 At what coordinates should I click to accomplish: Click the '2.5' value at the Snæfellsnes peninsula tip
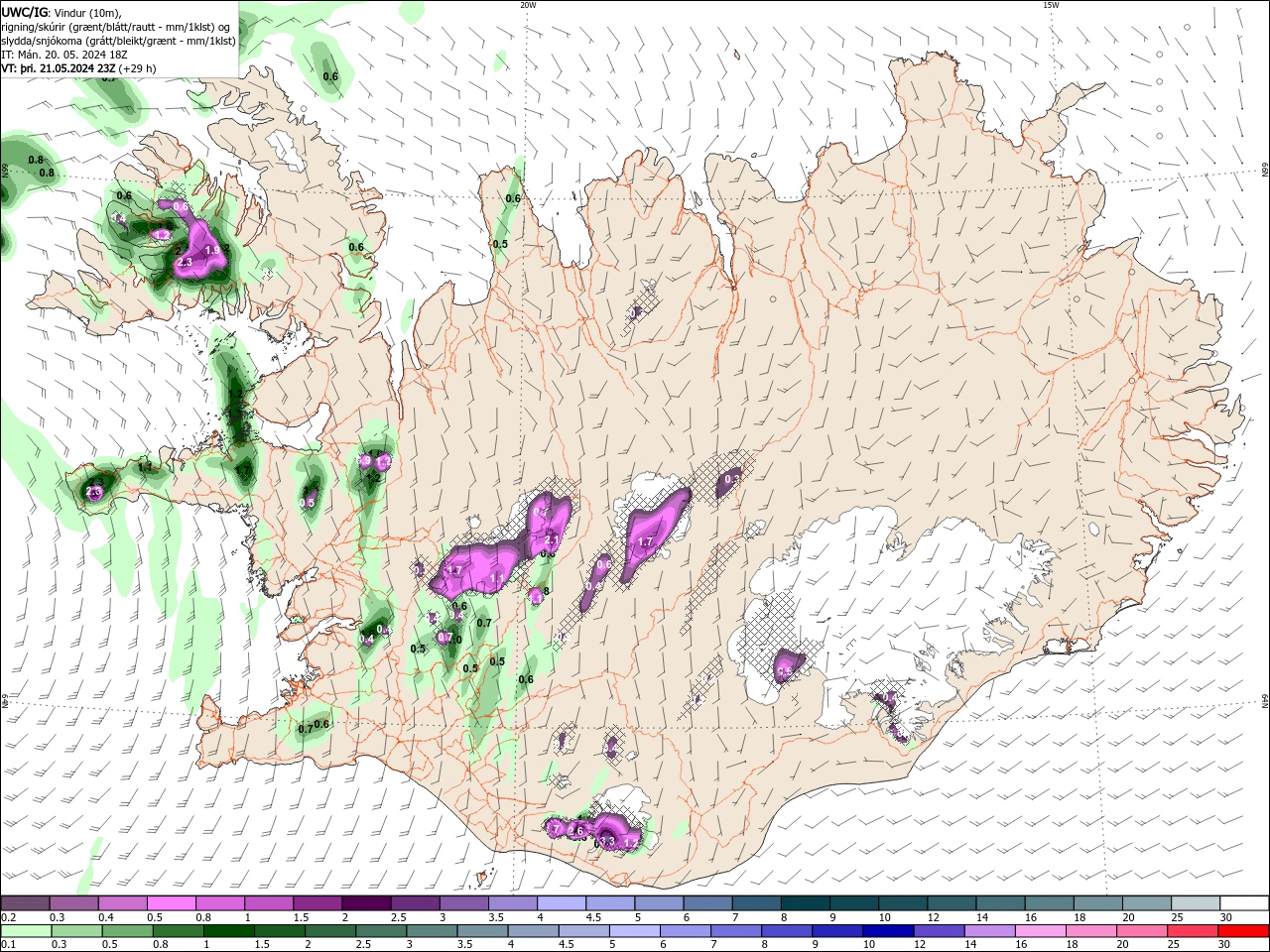pyautogui.click(x=94, y=493)
